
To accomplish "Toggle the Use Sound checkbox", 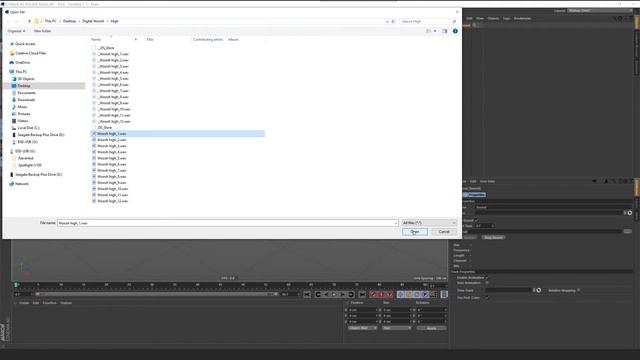I will [476, 220].
